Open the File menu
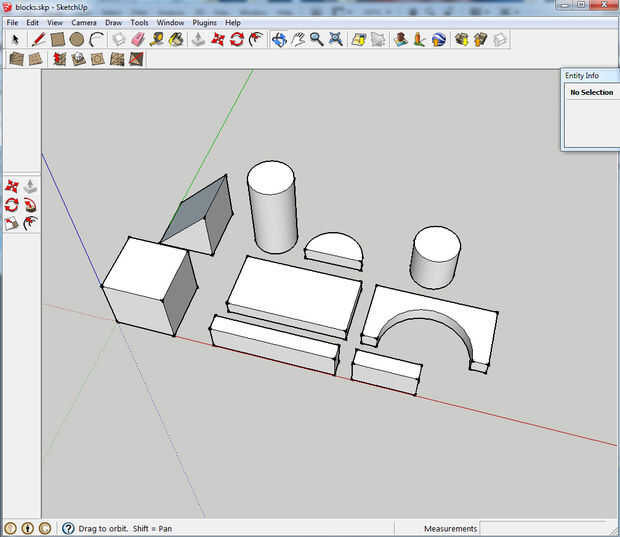 coord(12,22)
